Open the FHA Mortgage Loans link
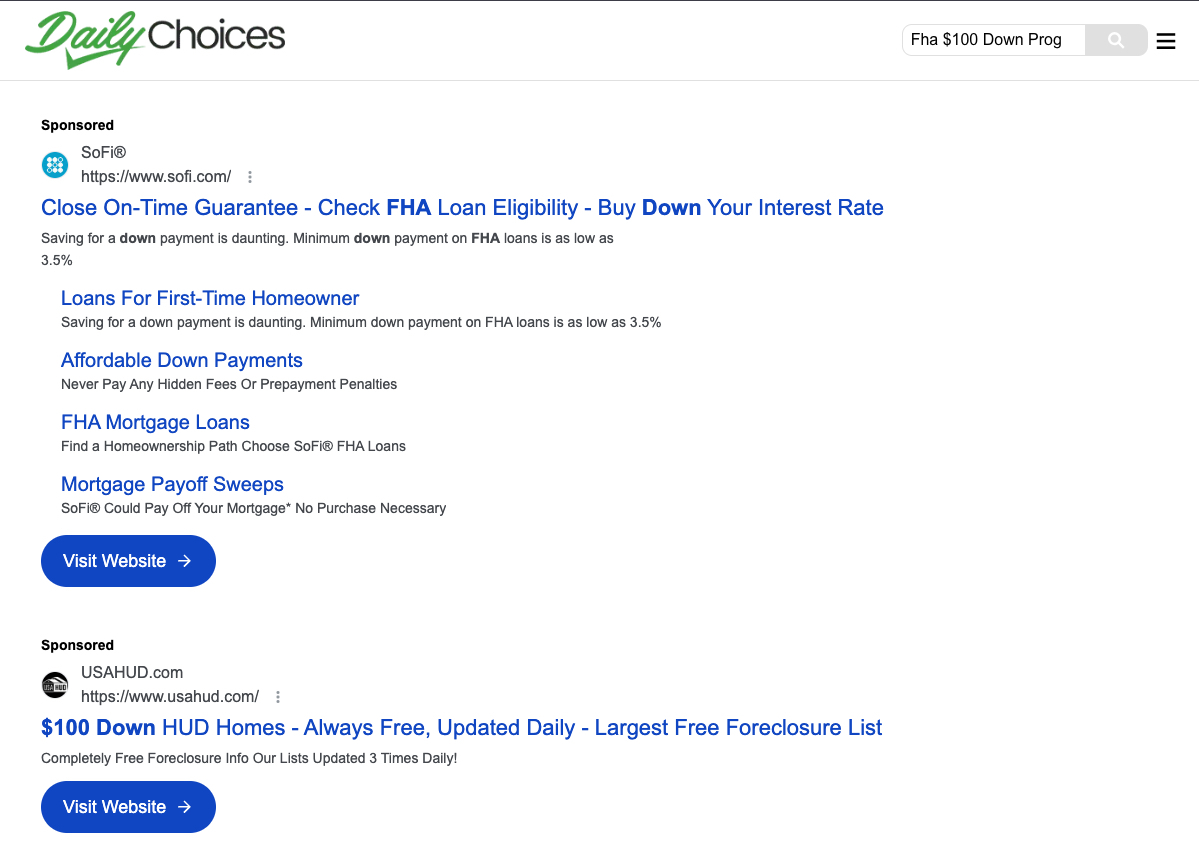 pyautogui.click(x=155, y=422)
